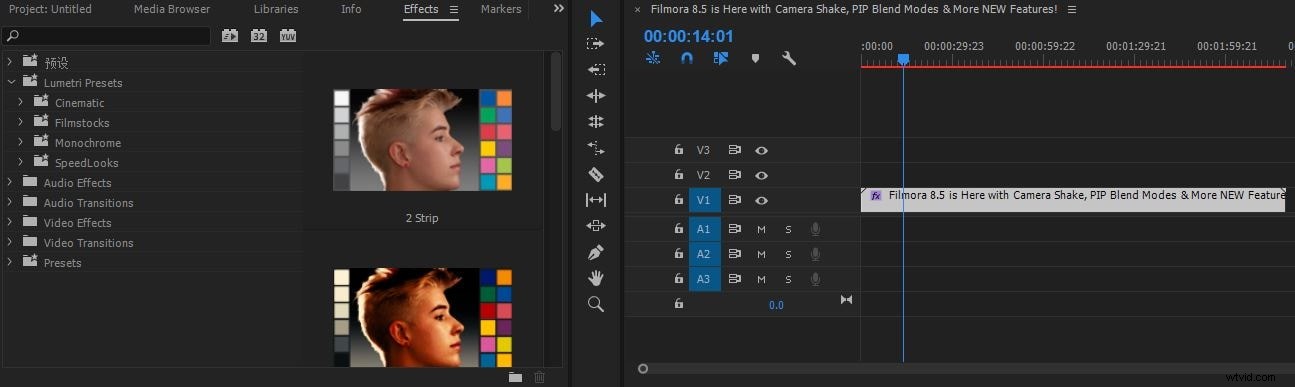Mute track A1

pyautogui.click(x=761, y=229)
